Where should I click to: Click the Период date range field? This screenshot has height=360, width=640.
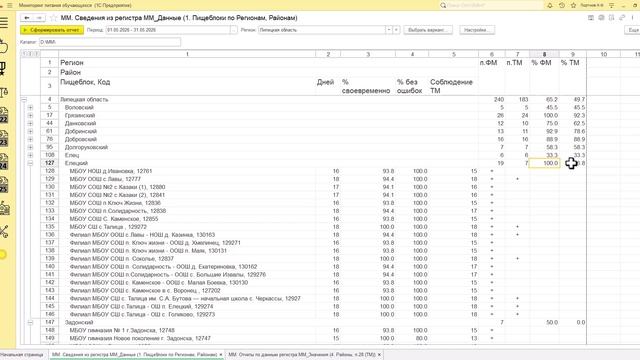pos(168,30)
